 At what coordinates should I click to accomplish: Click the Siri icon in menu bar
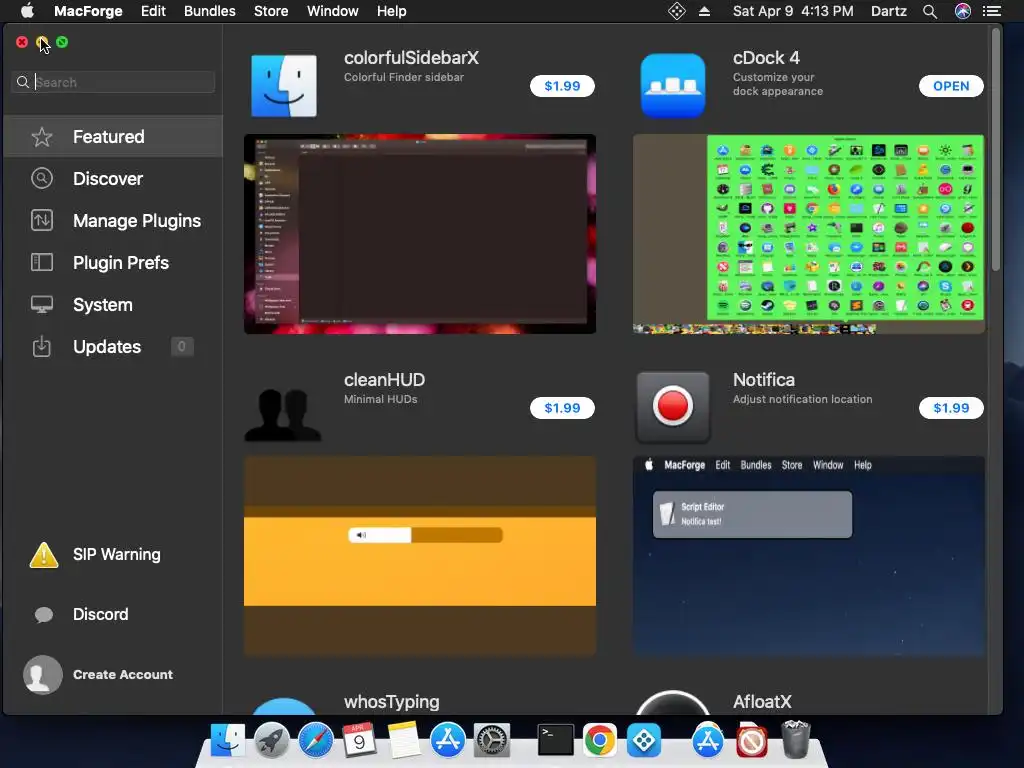pyautogui.click(x=963, y=11)
